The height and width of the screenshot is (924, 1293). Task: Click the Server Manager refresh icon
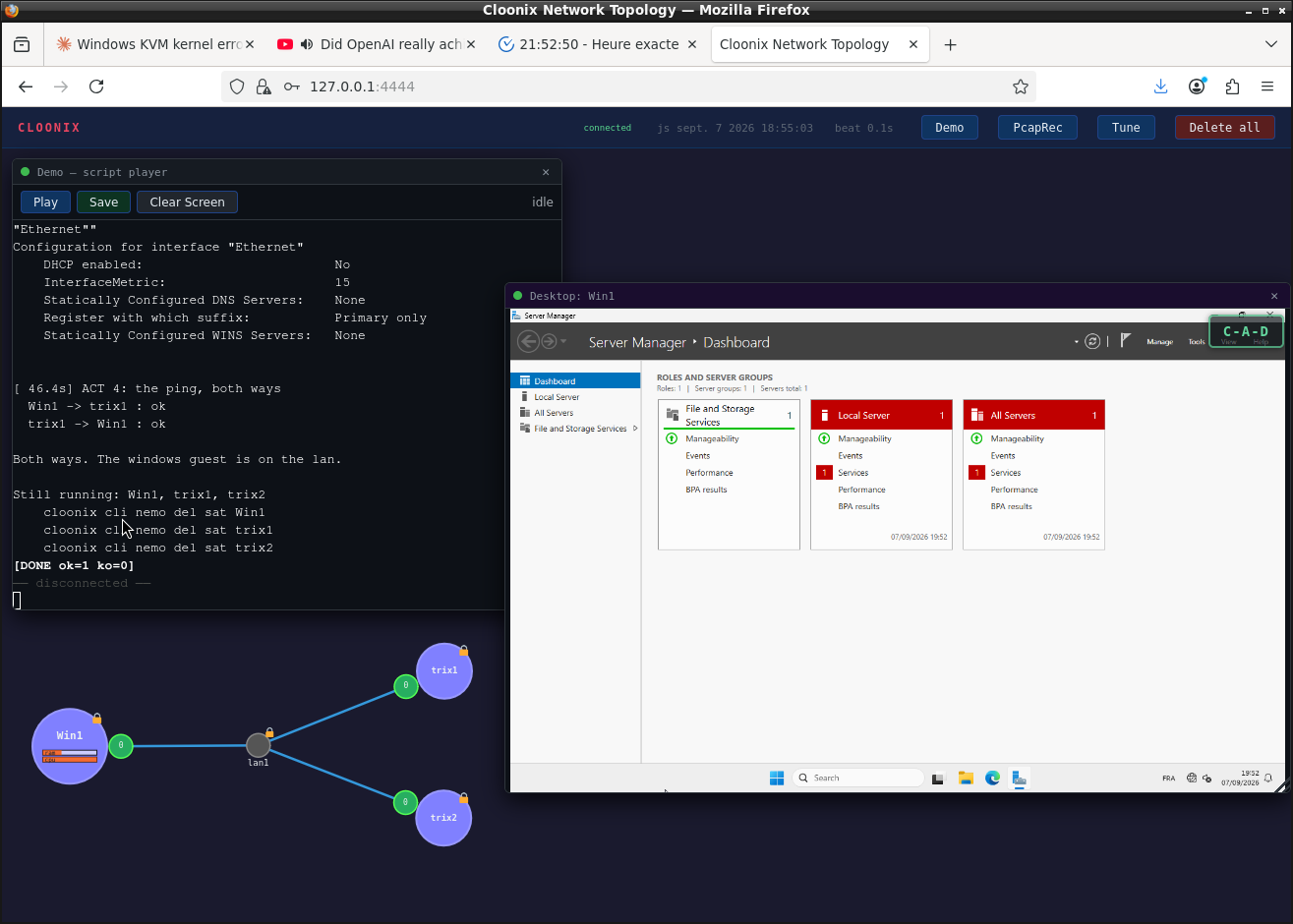click(1092, 341)
